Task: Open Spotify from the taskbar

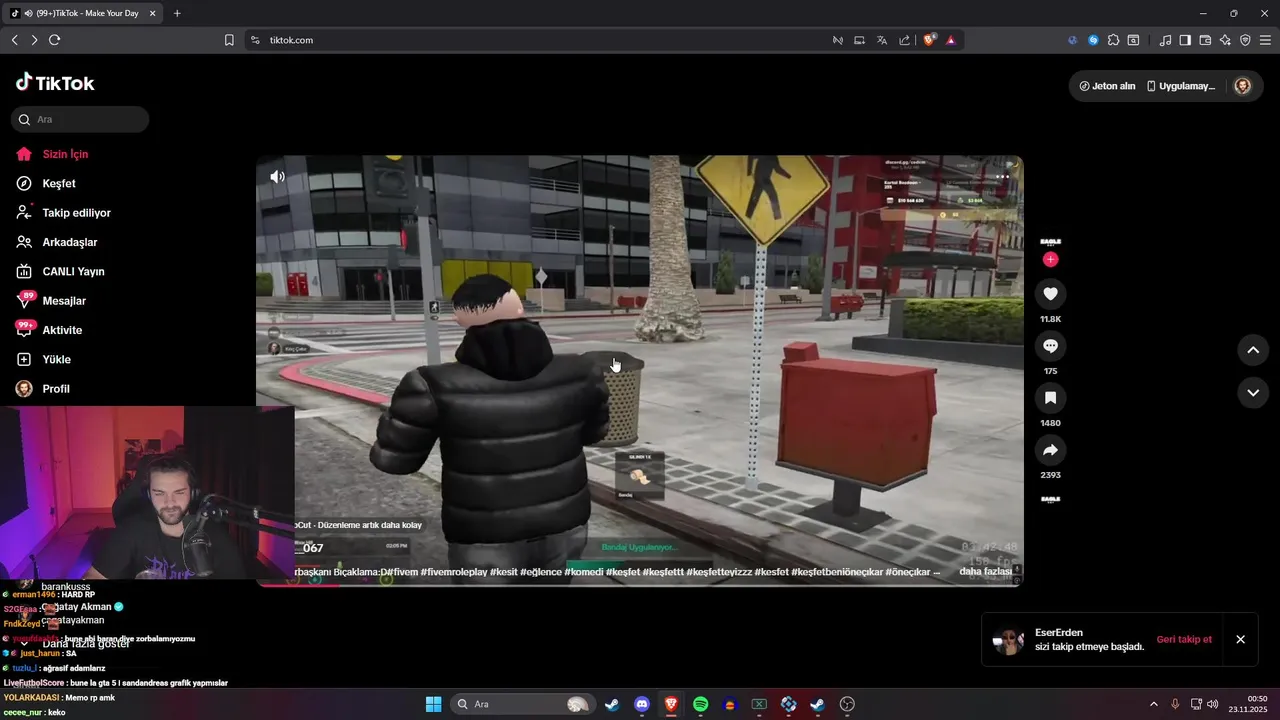Action: [x=701, y=704]
